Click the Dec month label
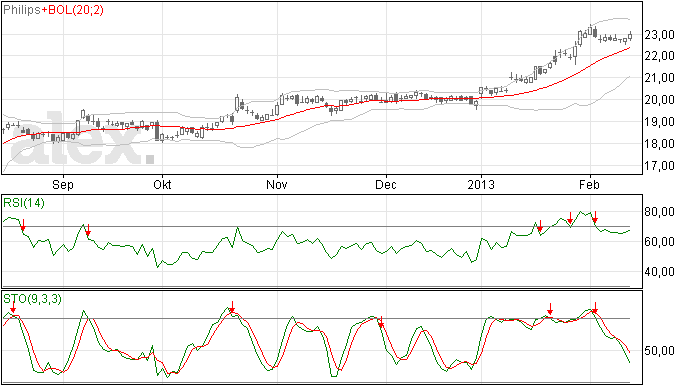Viewport: 690px width, 387px height. coord(386,184)
